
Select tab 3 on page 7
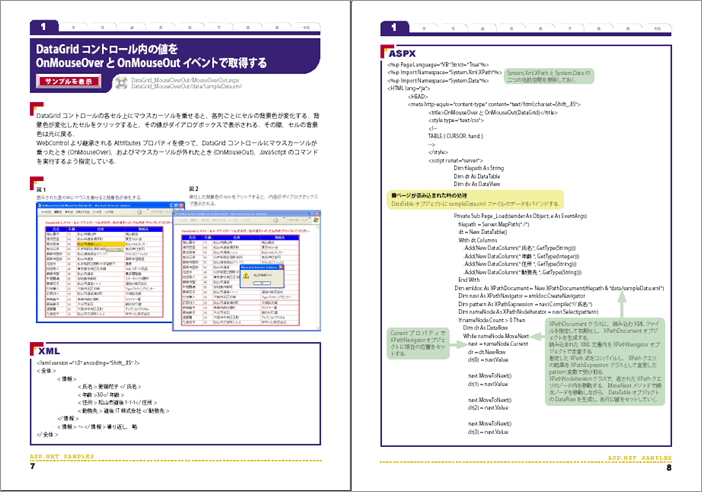click(x=102, y=27)
